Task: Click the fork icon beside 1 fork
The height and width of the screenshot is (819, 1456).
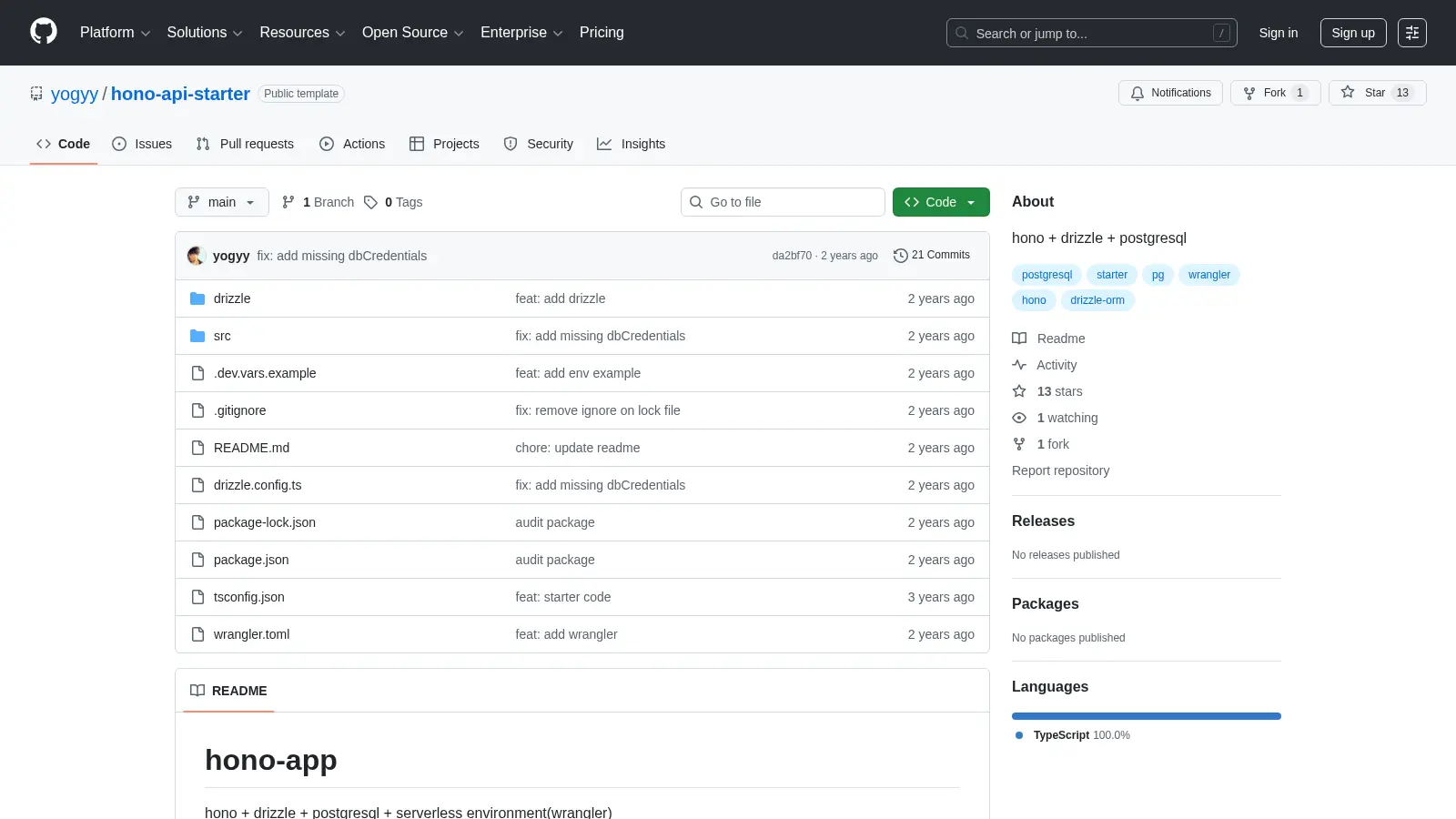Action: click(x=1019, y=444)
